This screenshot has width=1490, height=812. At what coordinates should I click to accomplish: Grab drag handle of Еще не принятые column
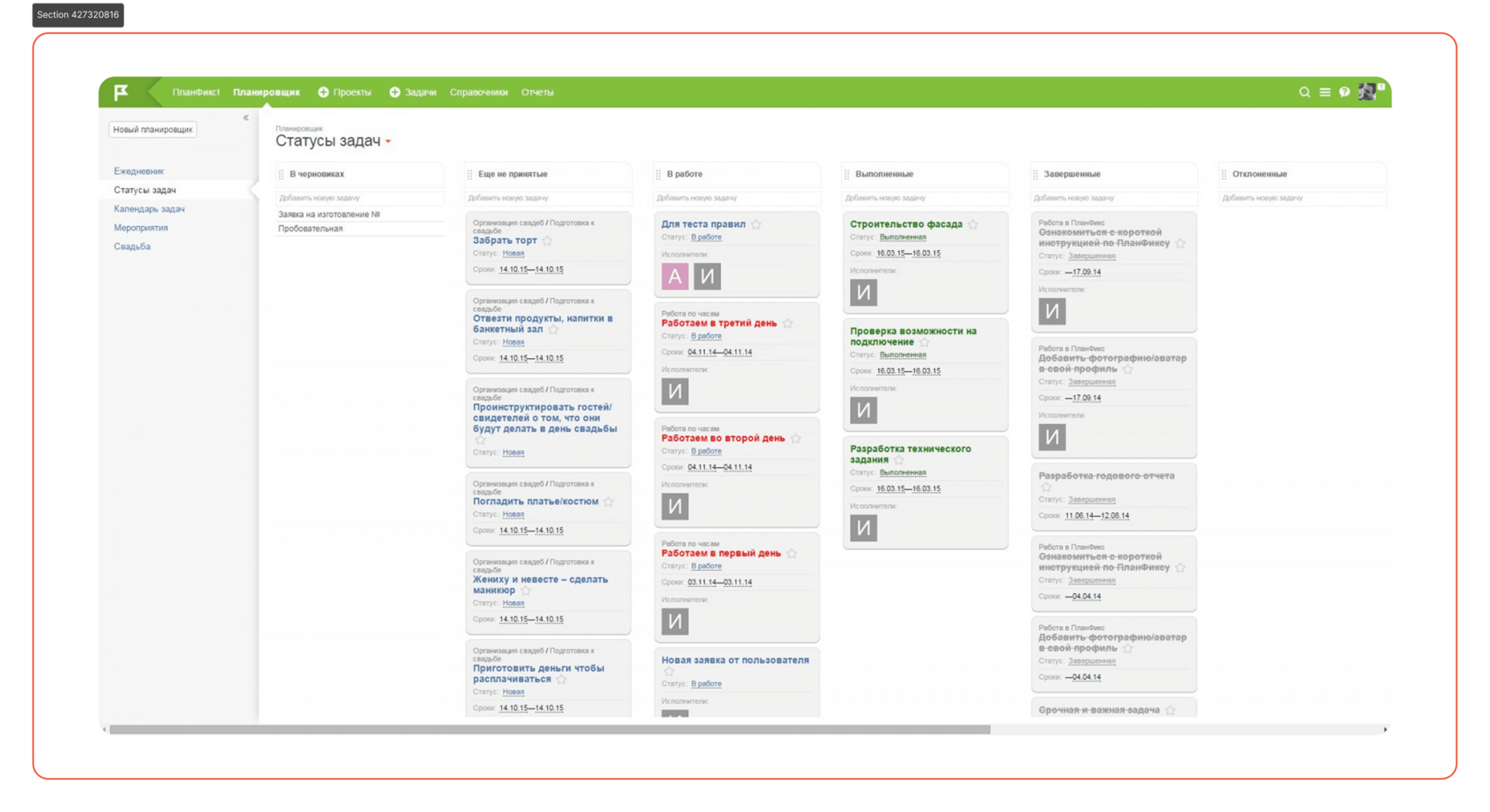tap(470, 175)
